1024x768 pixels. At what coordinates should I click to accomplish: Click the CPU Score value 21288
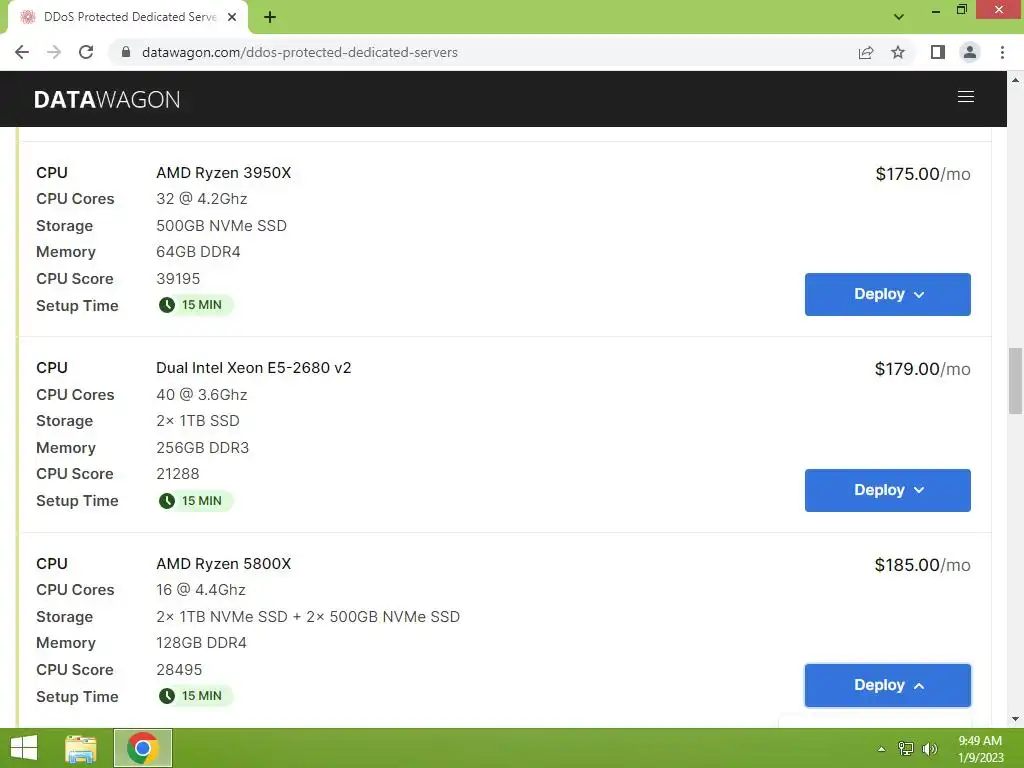[178, 473]
